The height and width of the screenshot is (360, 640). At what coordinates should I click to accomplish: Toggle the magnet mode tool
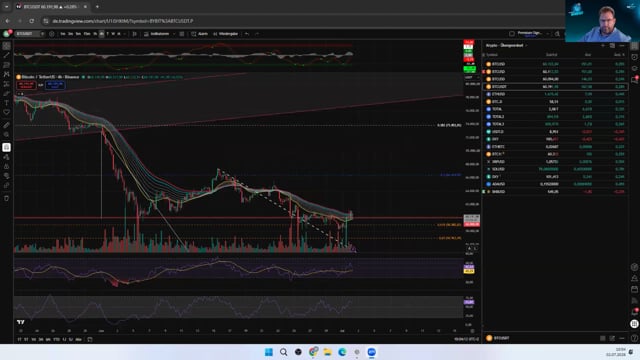click(7, 147)
